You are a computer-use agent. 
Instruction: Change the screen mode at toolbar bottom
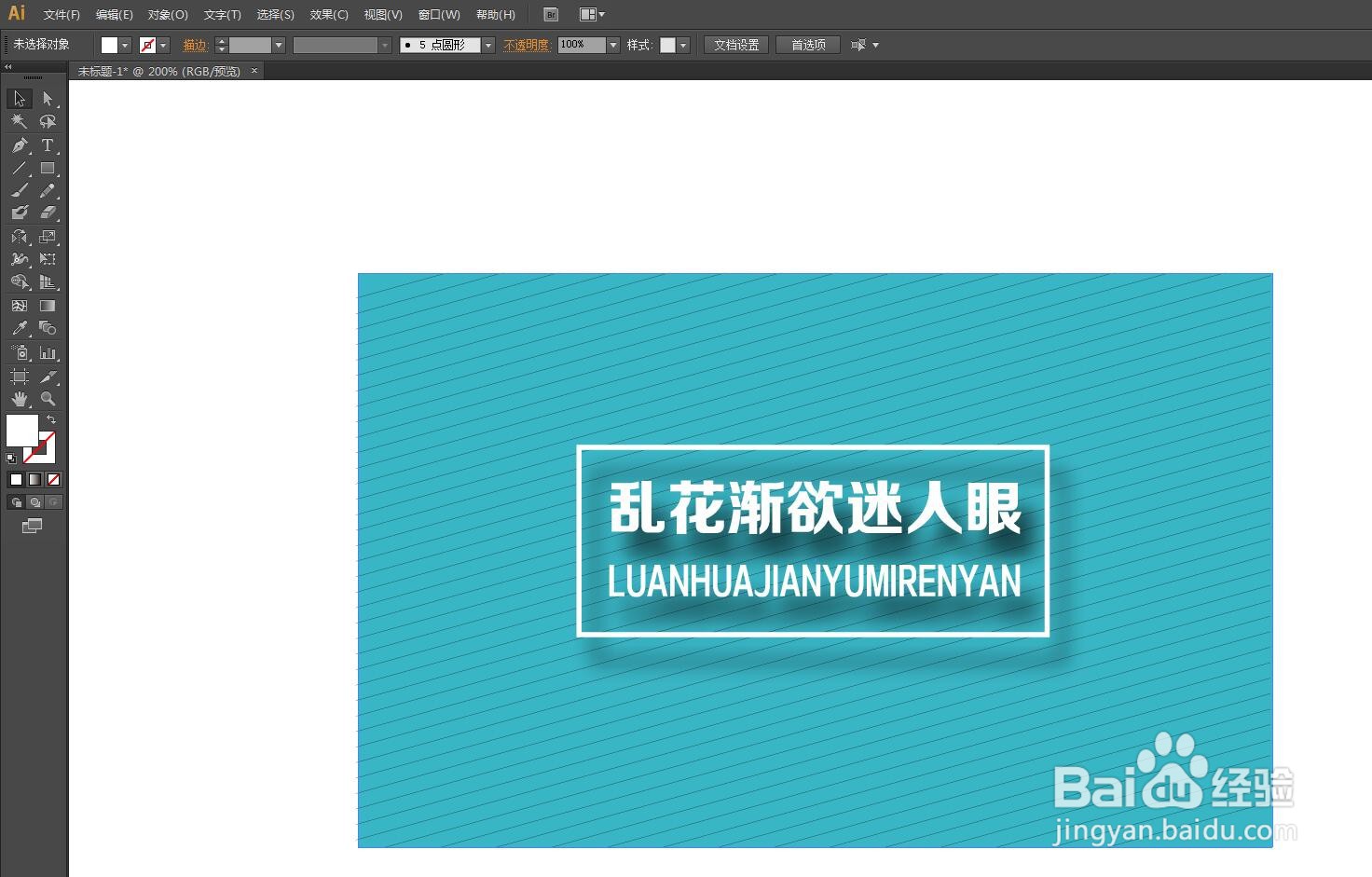pos(33,525)
